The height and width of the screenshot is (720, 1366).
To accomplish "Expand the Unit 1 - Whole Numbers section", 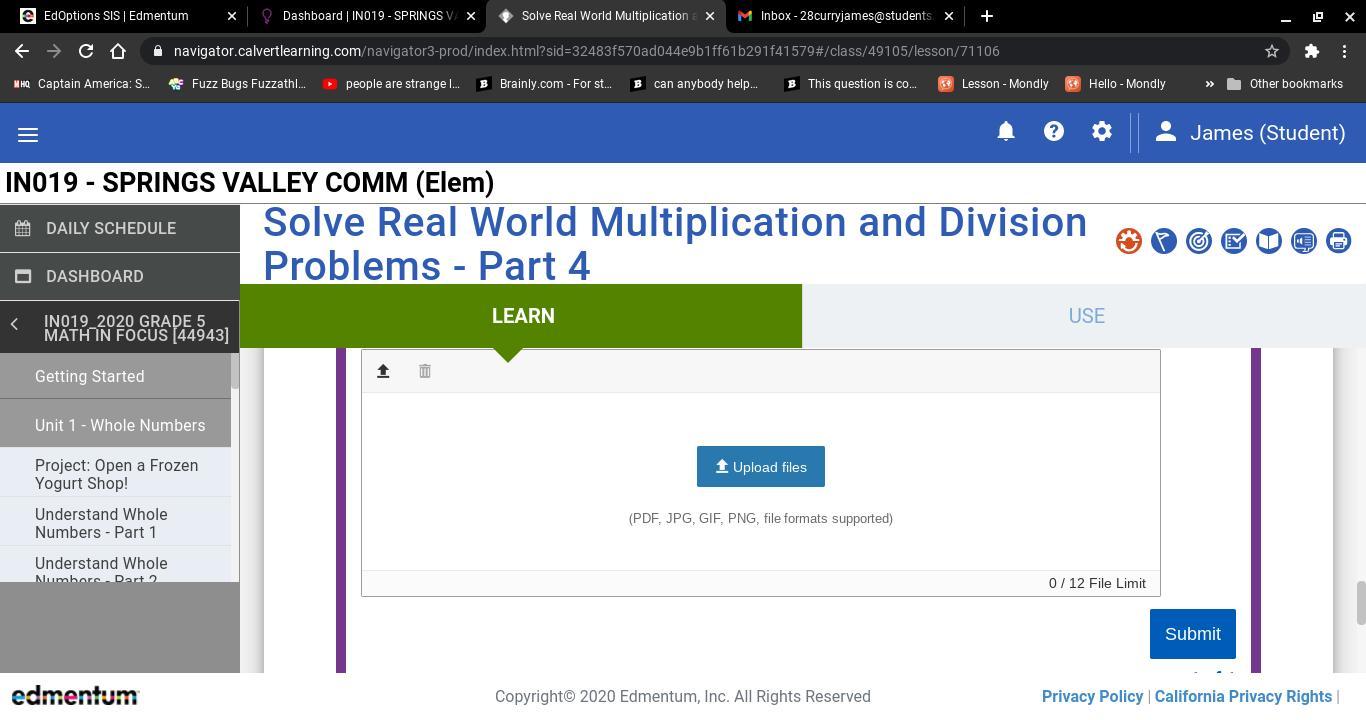I will [x=119, y=425].
